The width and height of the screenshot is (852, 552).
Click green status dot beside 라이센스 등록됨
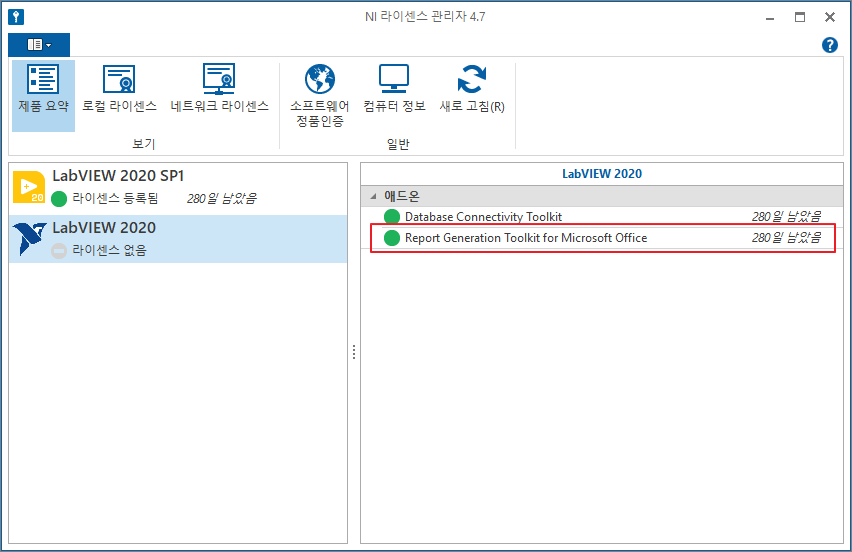point(59,199)
